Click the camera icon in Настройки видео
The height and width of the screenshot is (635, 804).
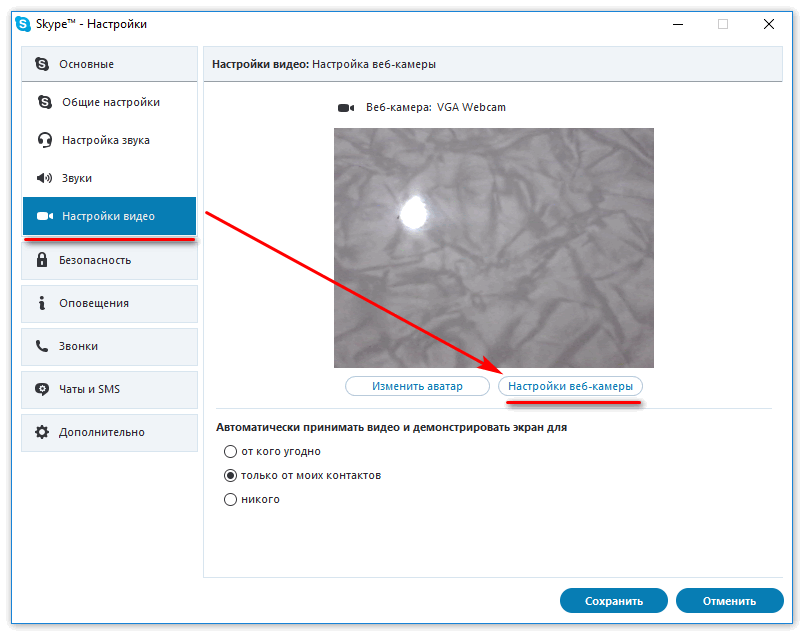coord(45,216)
